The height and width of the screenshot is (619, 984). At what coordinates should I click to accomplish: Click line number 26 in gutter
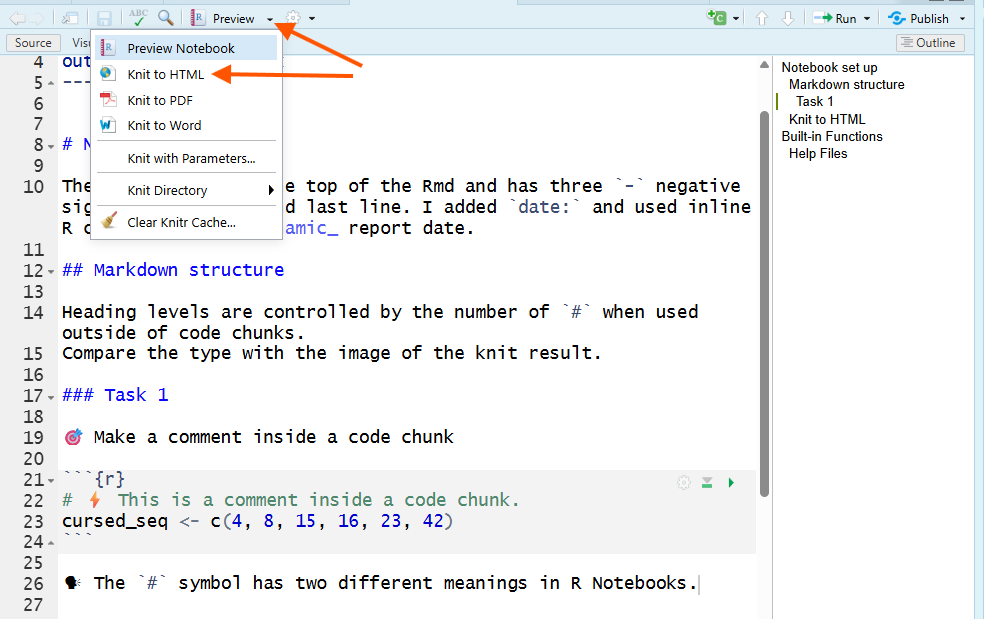click(33, 584)
